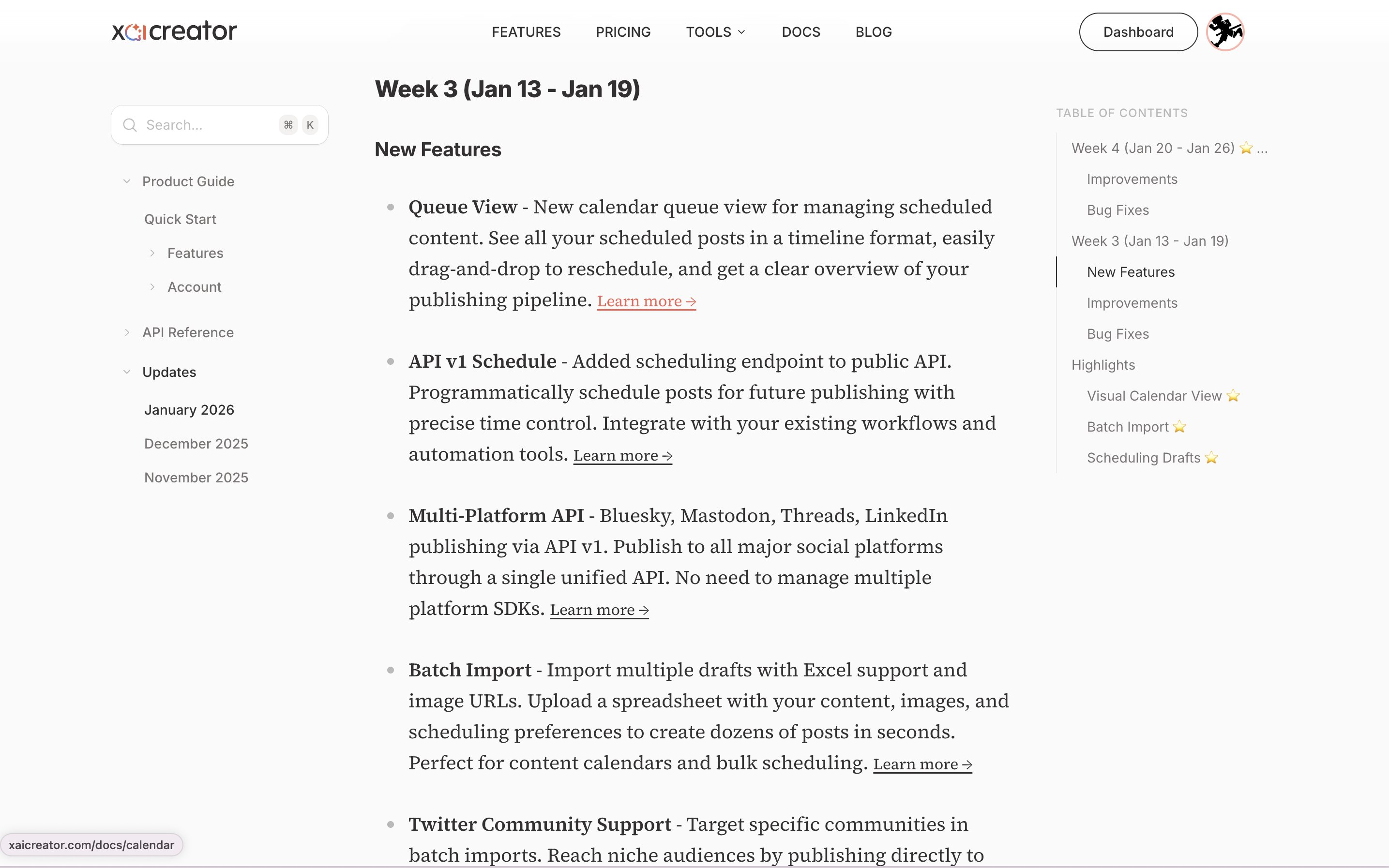Click the Command key shortcut badge
Image resolution: width=1389 pixels, height=868 pixels.
coord(288,125)
